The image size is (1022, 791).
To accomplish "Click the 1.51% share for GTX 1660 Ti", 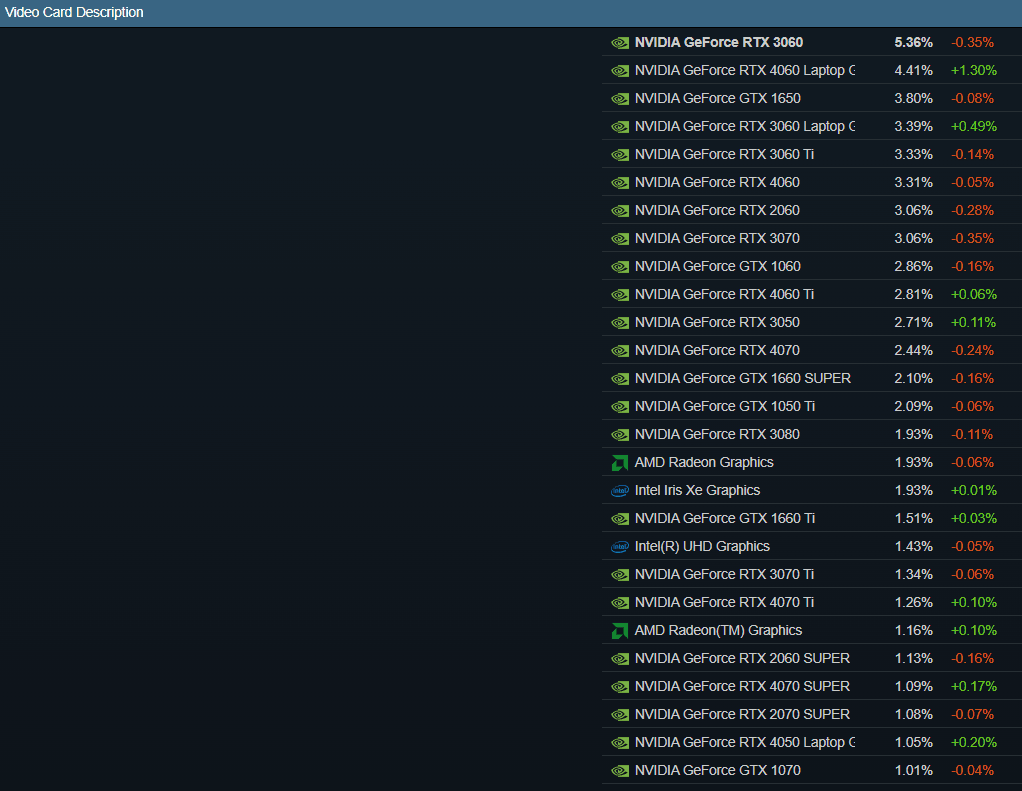I will (x=913, y=519).
